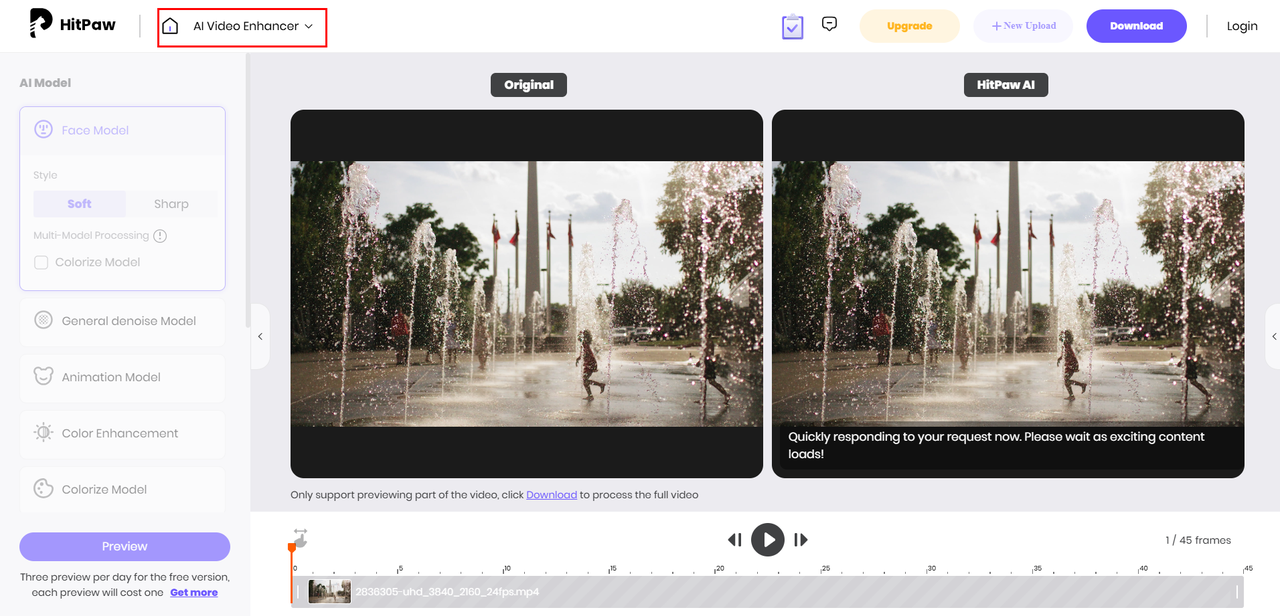The image size is (1280, 616).
Task: Choose the Soft style option
Action: [80, 204]
